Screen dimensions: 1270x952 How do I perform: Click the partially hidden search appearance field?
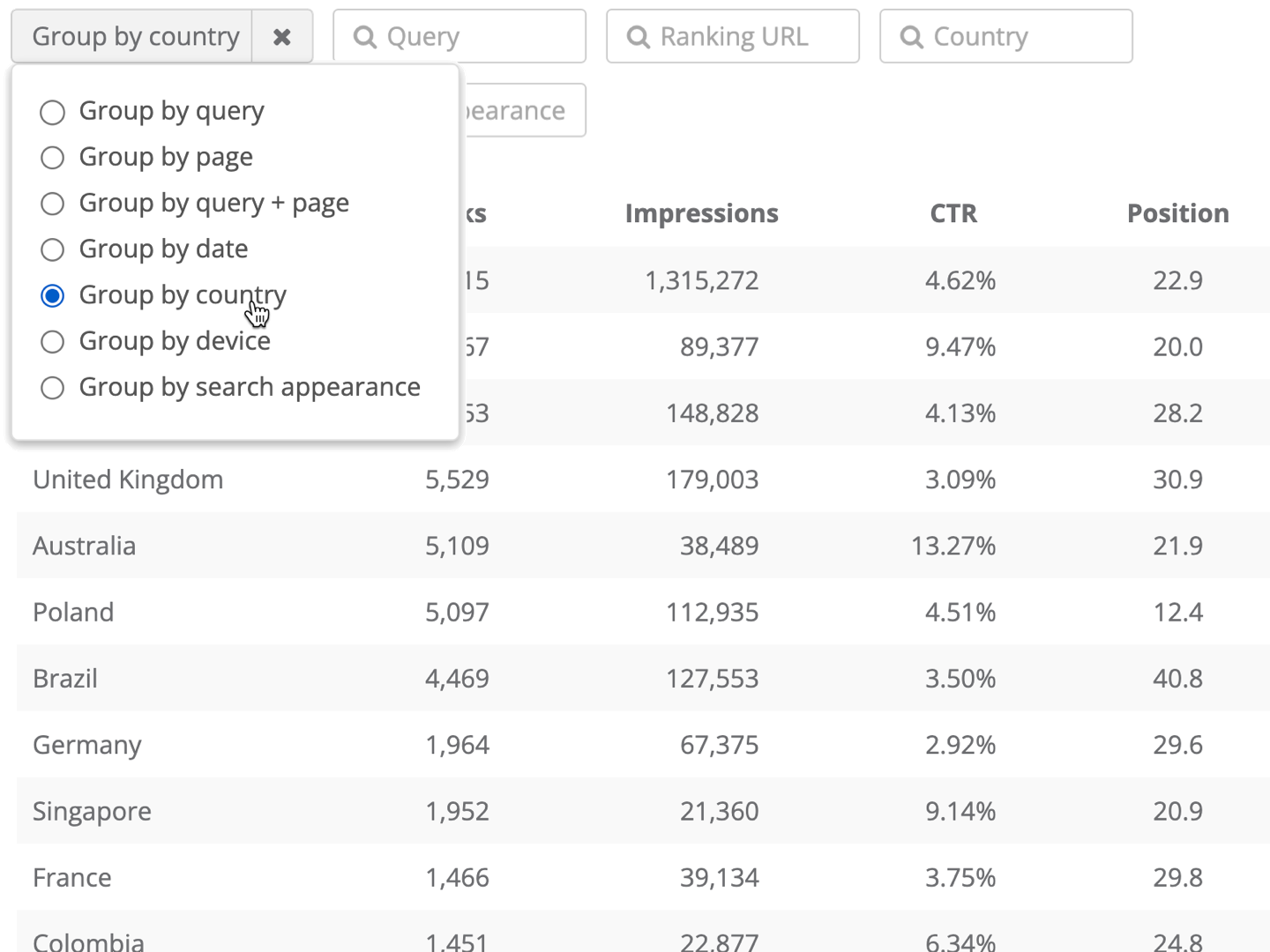[x=523, y=110]
